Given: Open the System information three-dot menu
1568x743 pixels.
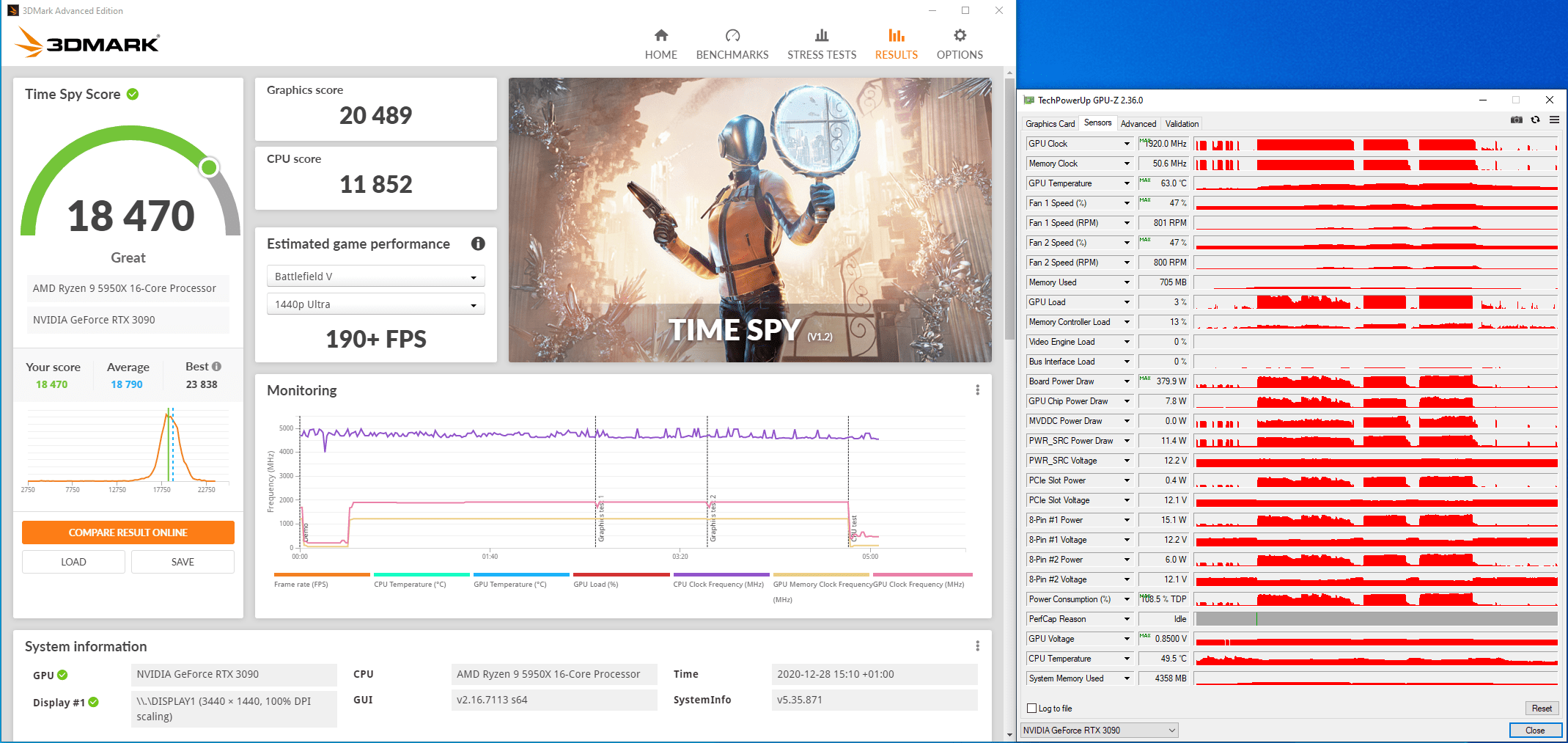Looking at the screenshot, I should 977,646.
